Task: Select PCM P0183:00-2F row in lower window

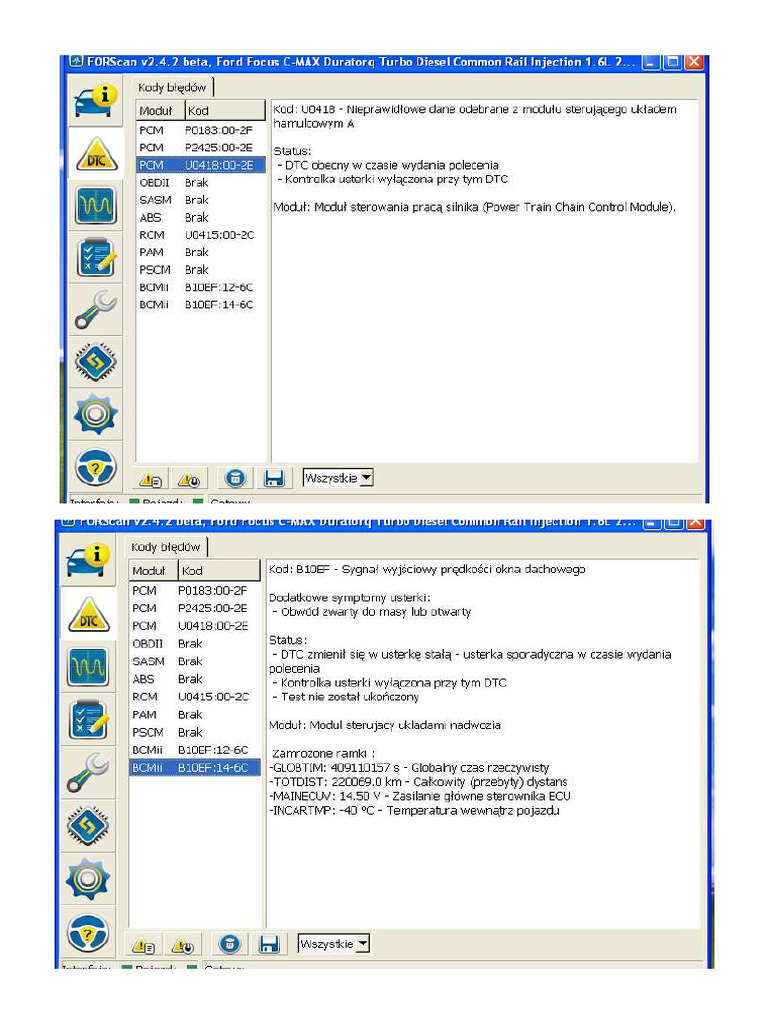Action: tap(195, 590)
